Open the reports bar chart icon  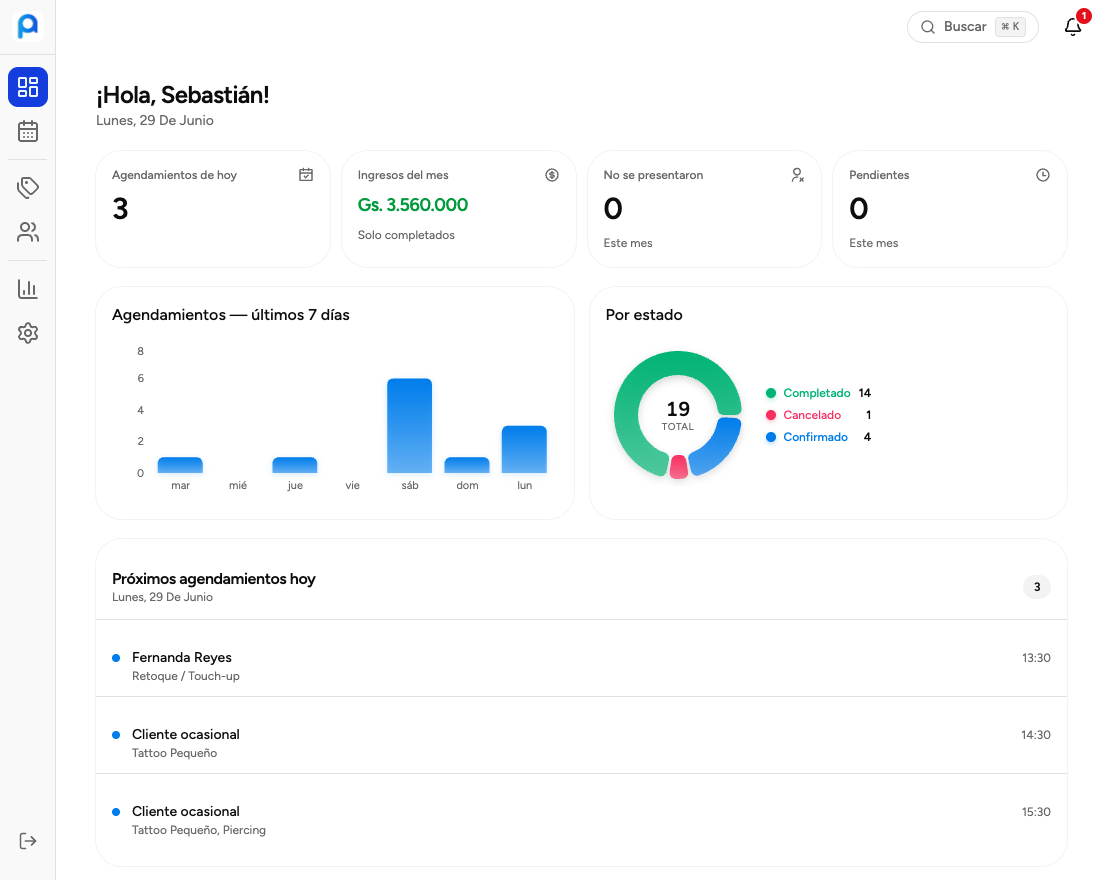point(28,288)
